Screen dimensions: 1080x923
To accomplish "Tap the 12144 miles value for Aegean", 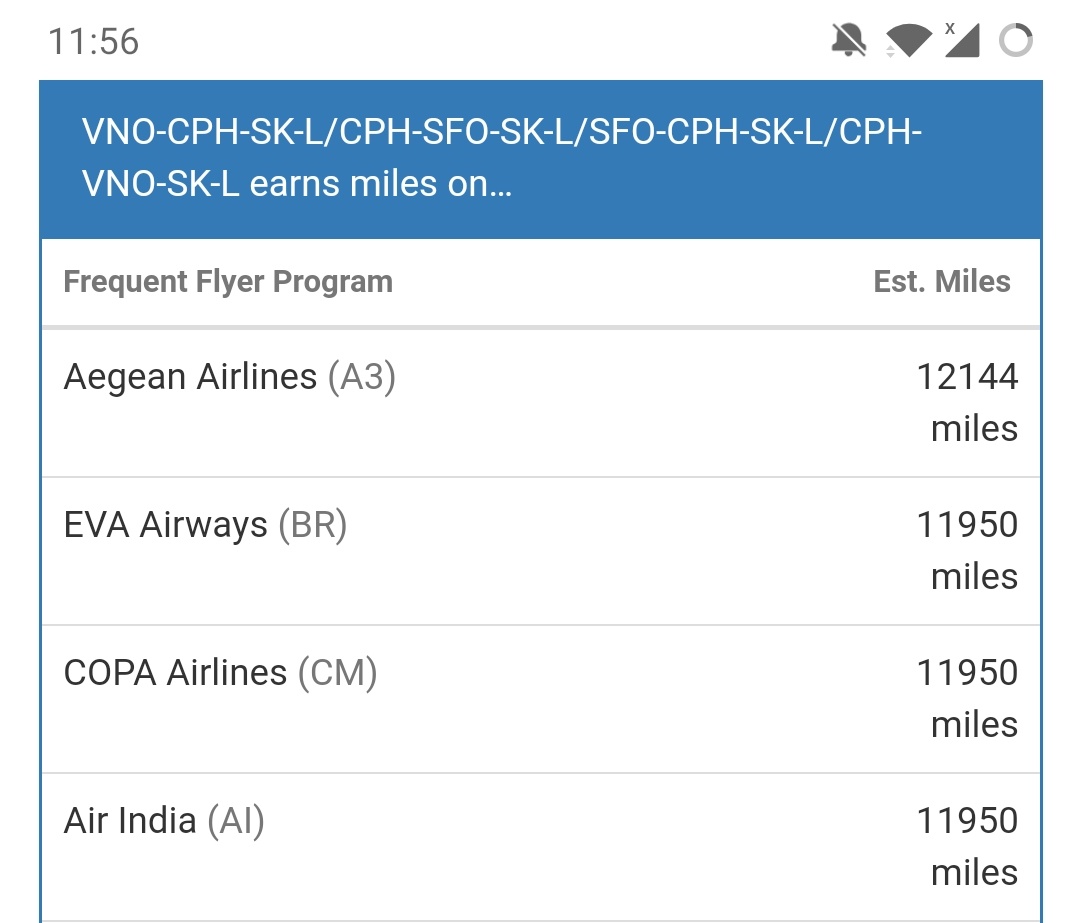I will point(967,403).
